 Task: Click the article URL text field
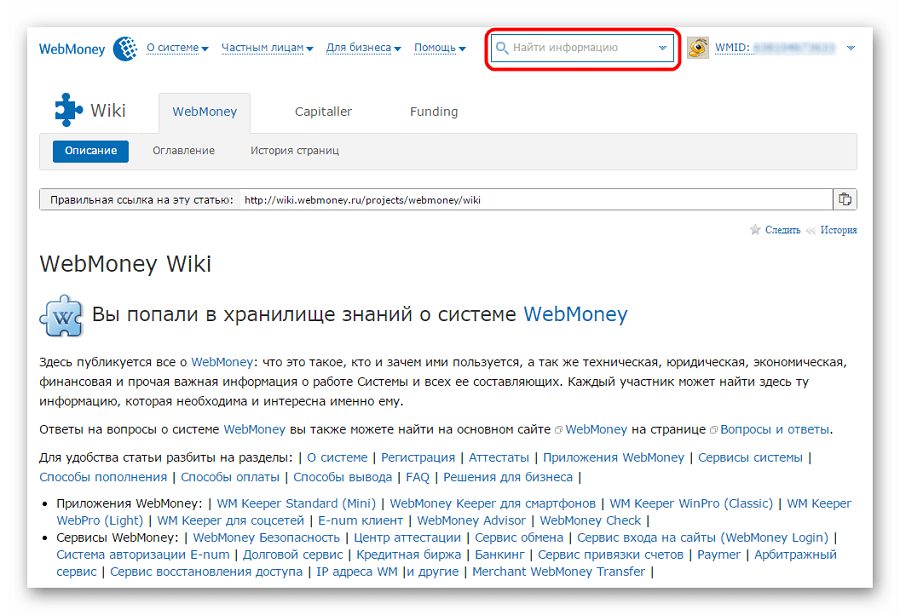(537, 200)
